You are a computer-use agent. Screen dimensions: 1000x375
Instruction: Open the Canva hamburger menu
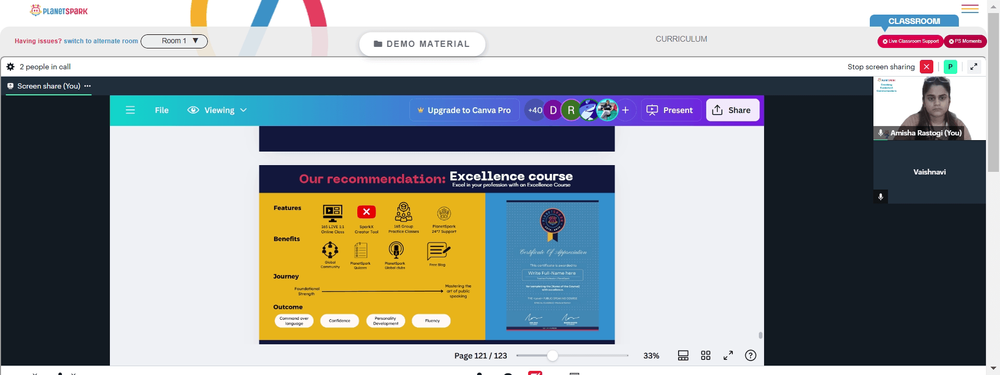coord(130,110)
